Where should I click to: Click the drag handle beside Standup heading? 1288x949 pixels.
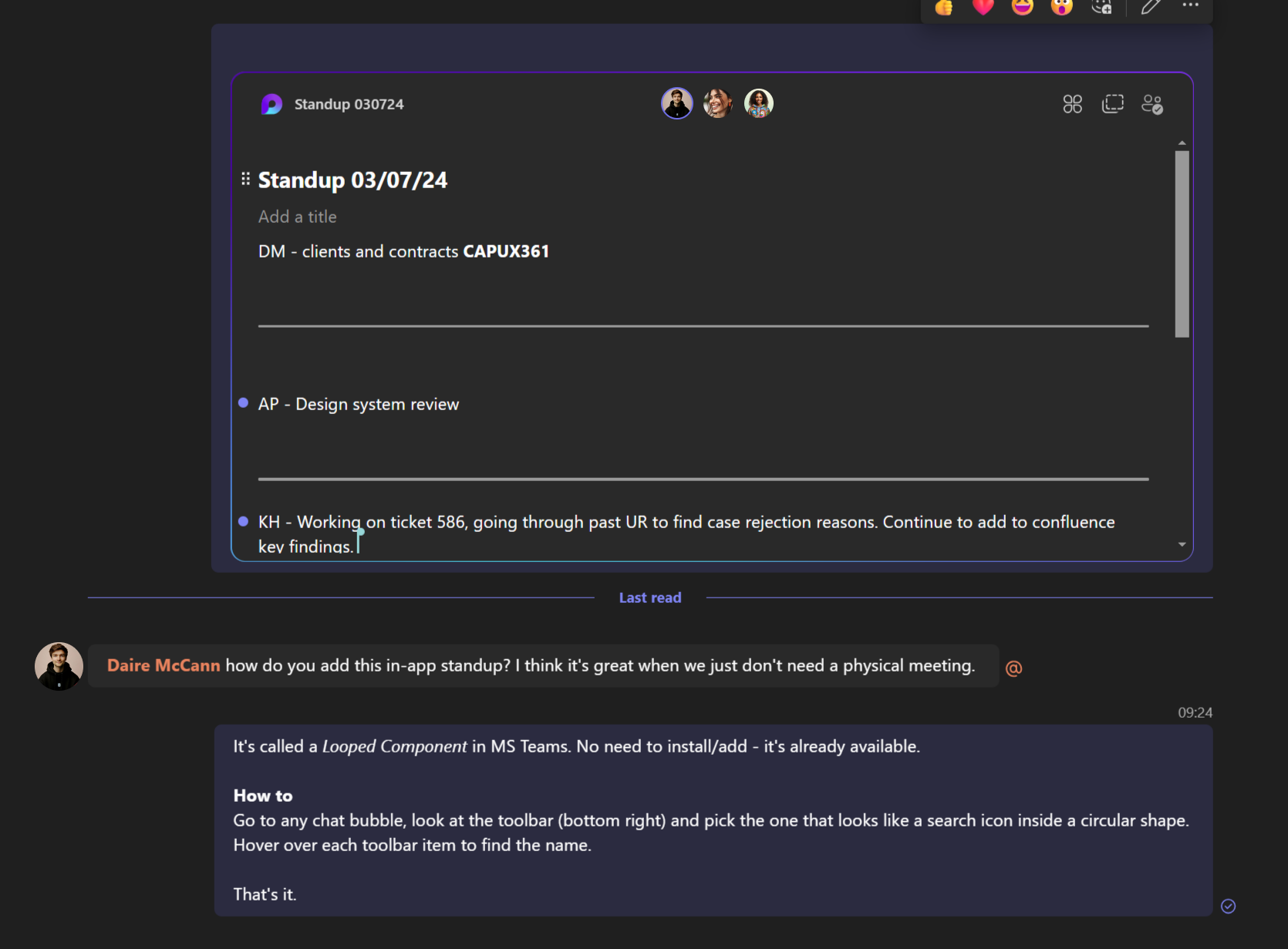point(245,179)
